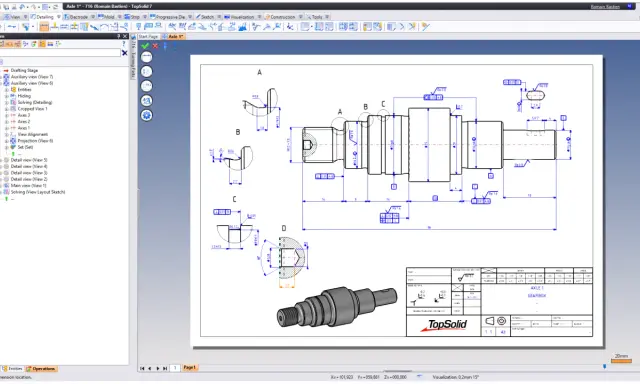Pin the entities panel using pushpin icon
The height and width of the screenshot is (384, 640).
[119, 36]
